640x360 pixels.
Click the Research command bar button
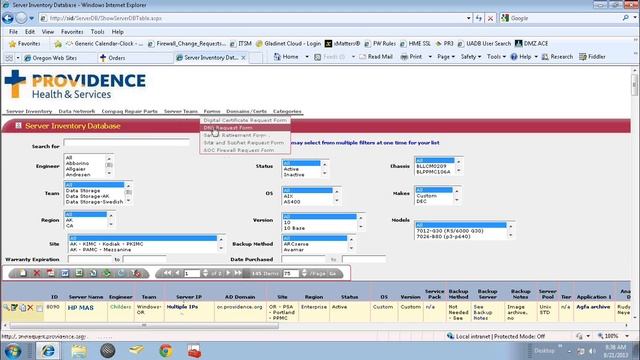557,57
